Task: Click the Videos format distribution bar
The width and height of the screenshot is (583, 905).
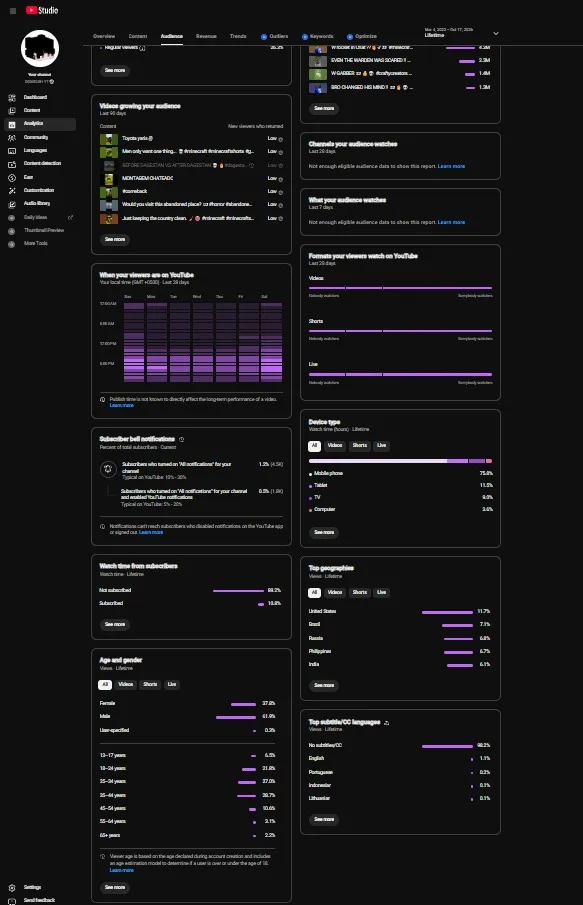Action: (400, 287)
